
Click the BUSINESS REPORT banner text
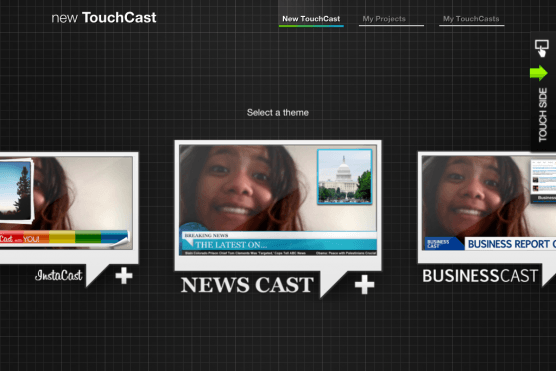point(511,244)
